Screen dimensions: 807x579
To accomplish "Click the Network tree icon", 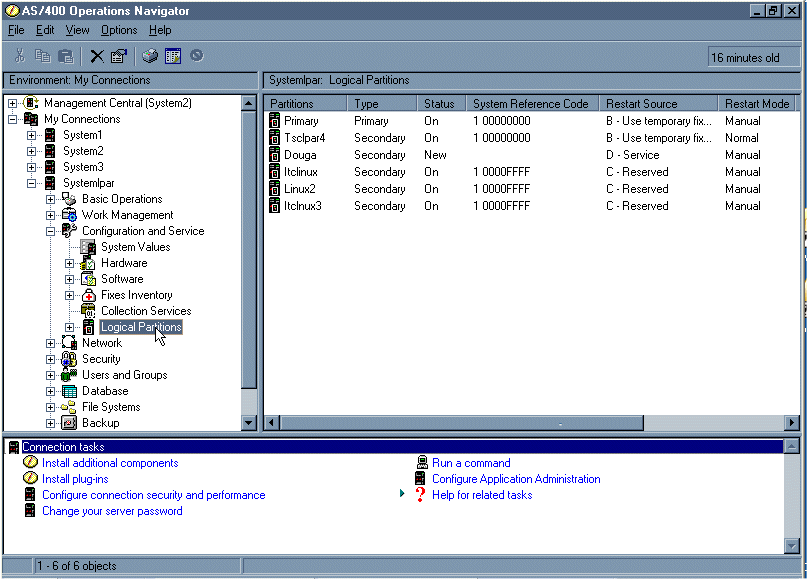I will [x=69, y=343].
